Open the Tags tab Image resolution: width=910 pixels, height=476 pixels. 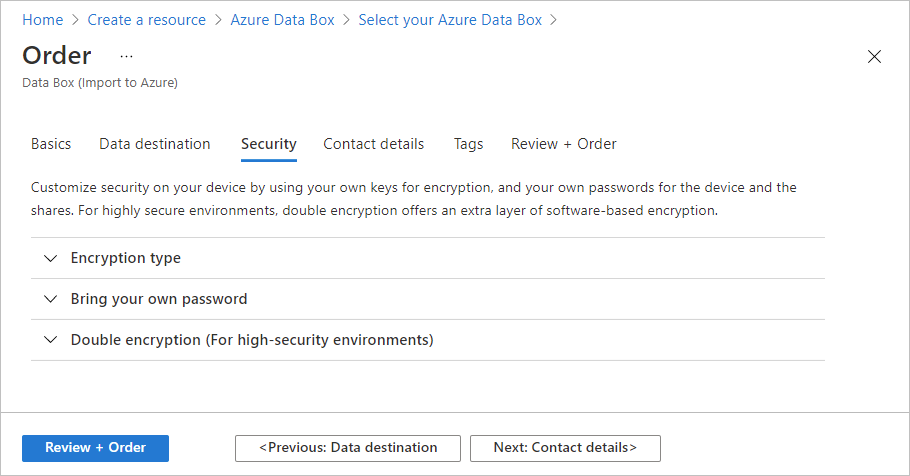click(x=468, y=144)
